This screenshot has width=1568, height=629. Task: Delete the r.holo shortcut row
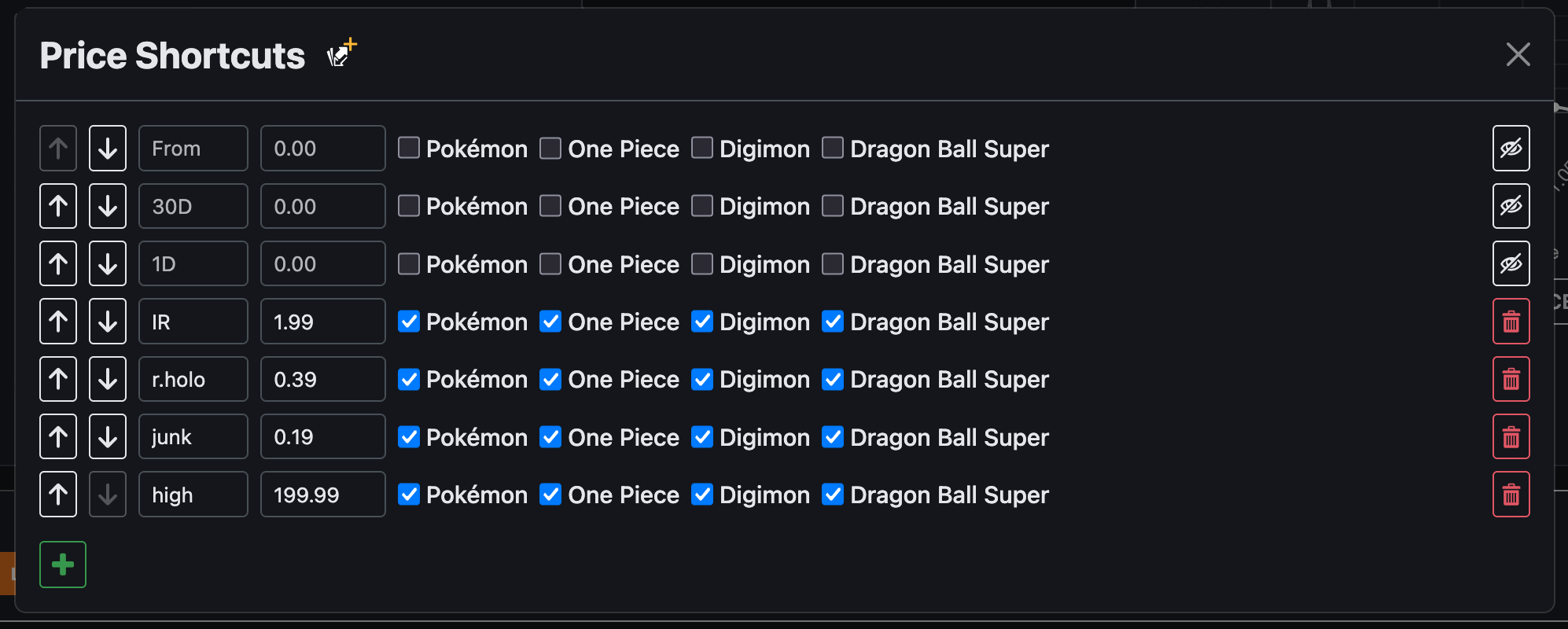(1511, 379)
